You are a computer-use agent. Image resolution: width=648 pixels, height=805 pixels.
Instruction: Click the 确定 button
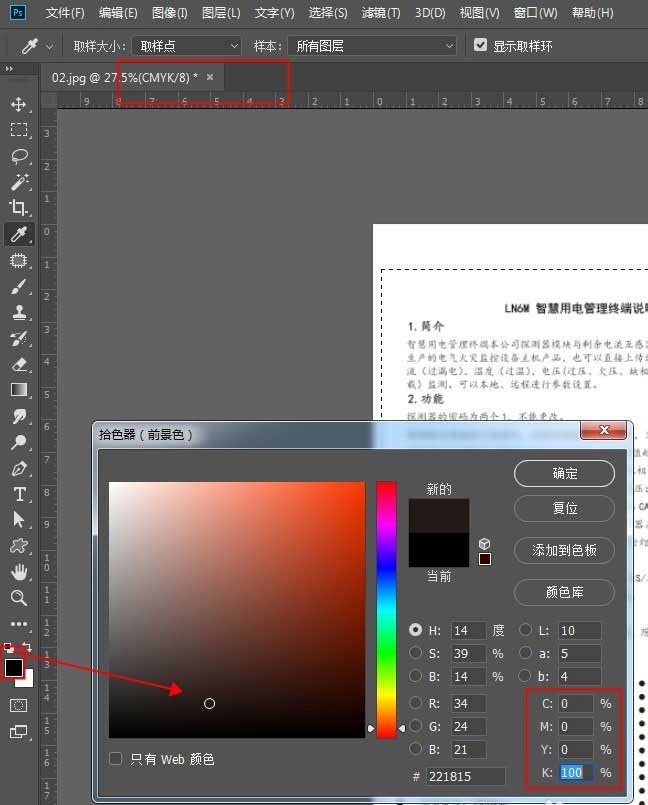point(564,473)
